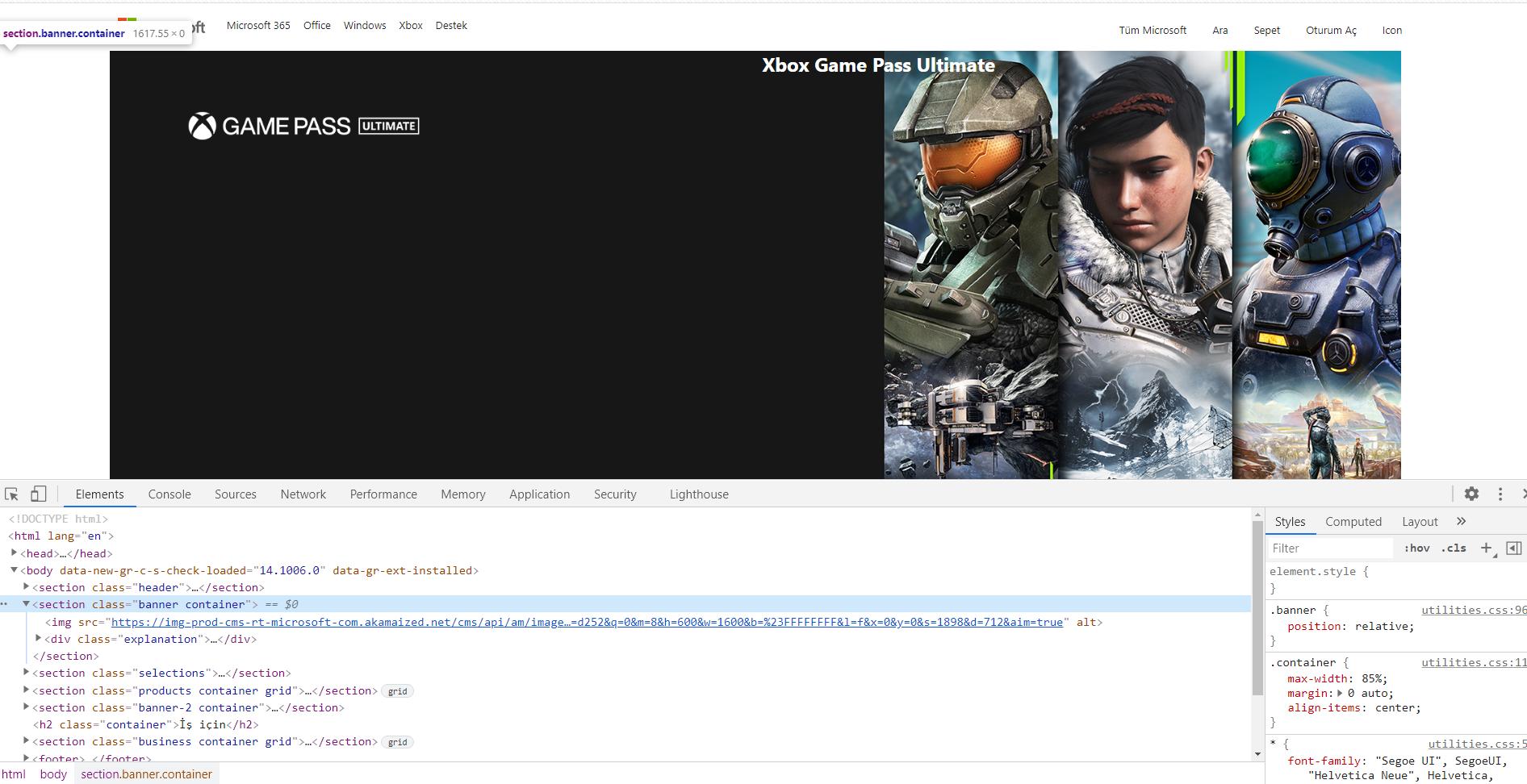Open the Sources tab

coord(236,494)
